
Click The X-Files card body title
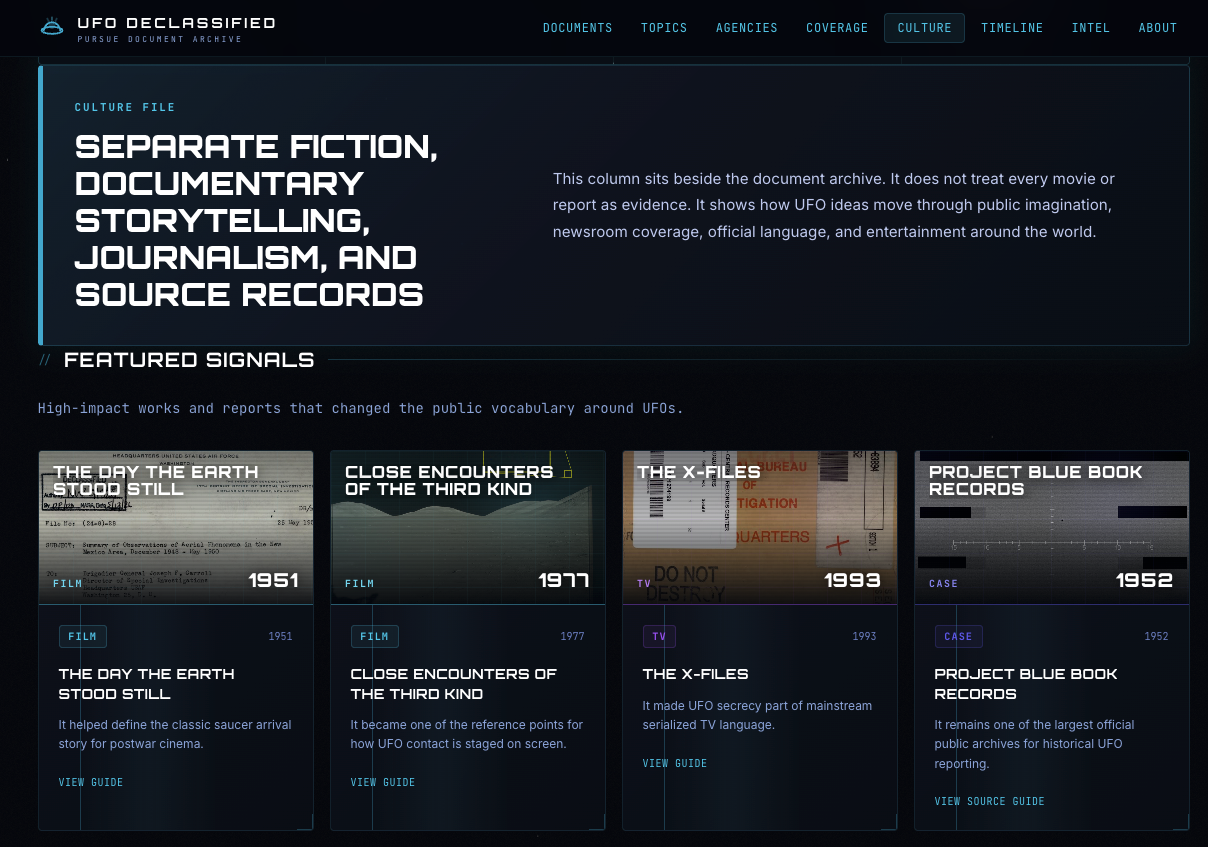[696, 674]
